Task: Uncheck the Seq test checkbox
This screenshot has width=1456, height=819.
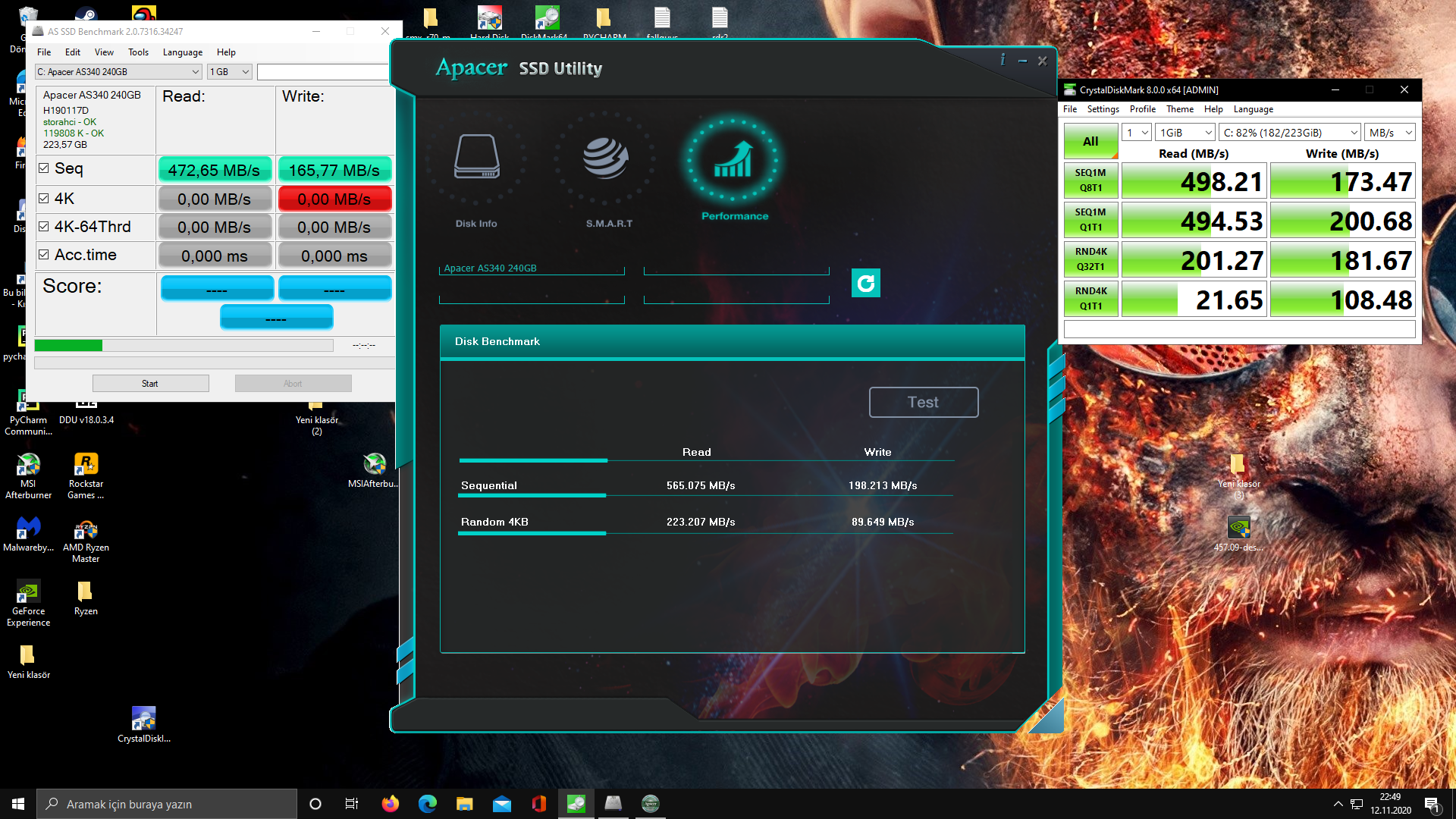Action: pyautogui.click(x=44, y=168)
